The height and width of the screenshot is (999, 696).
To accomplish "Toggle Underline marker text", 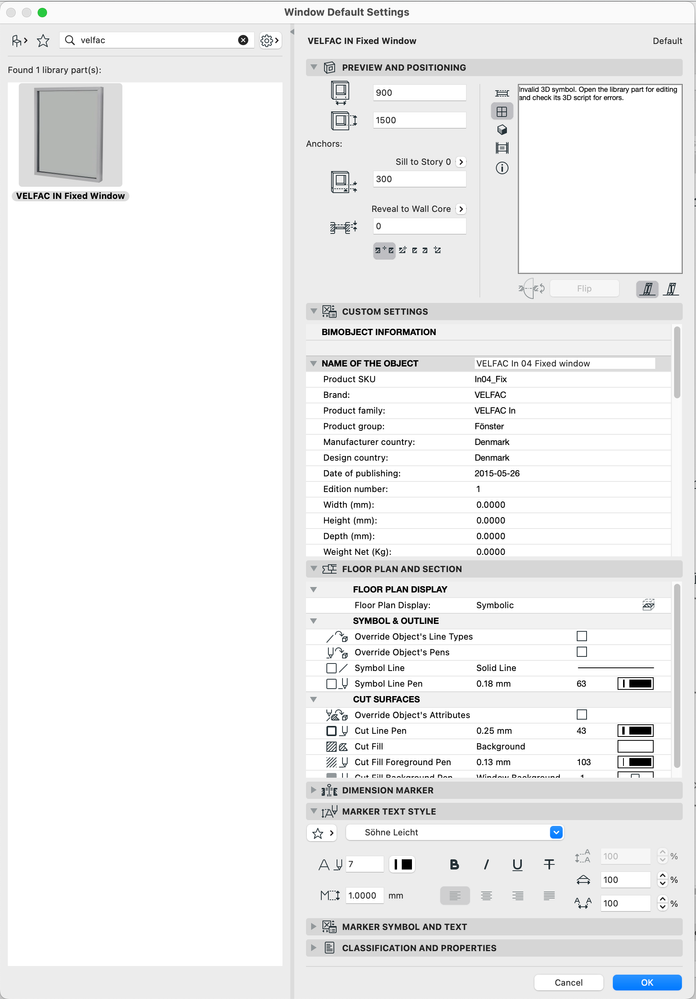I will point(518,865).
